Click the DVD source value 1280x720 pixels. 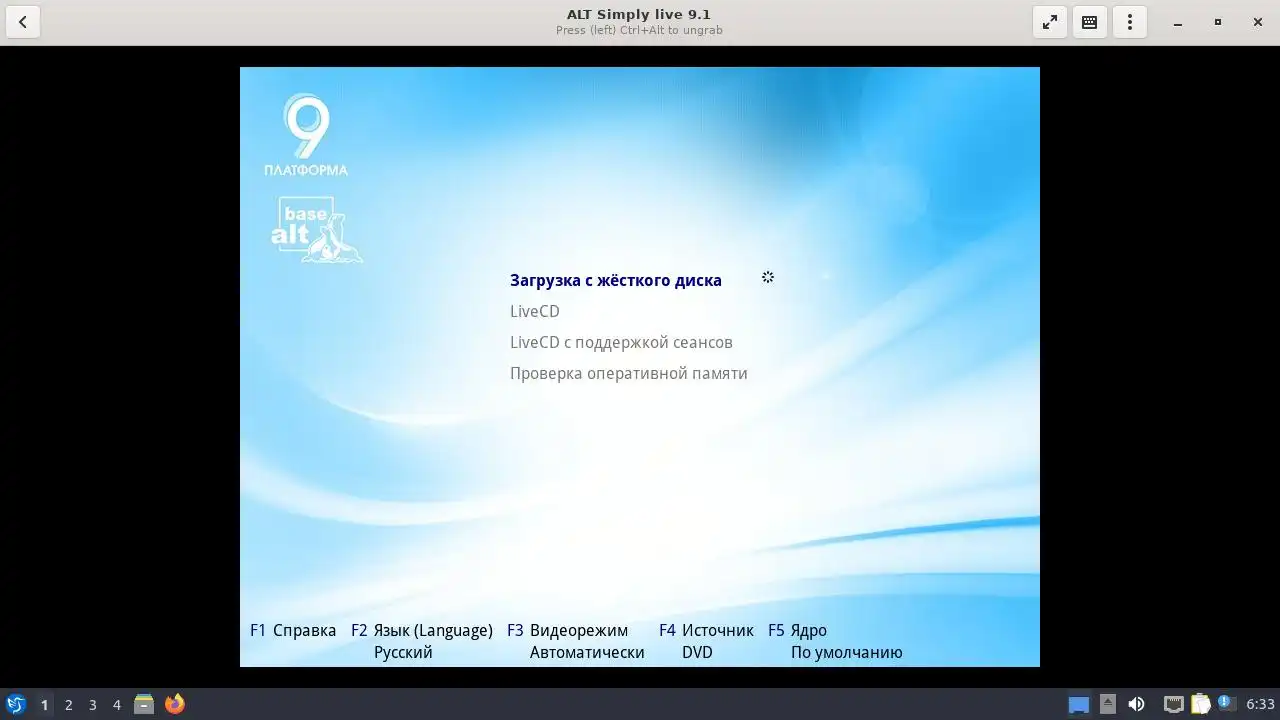pos(697,653)
